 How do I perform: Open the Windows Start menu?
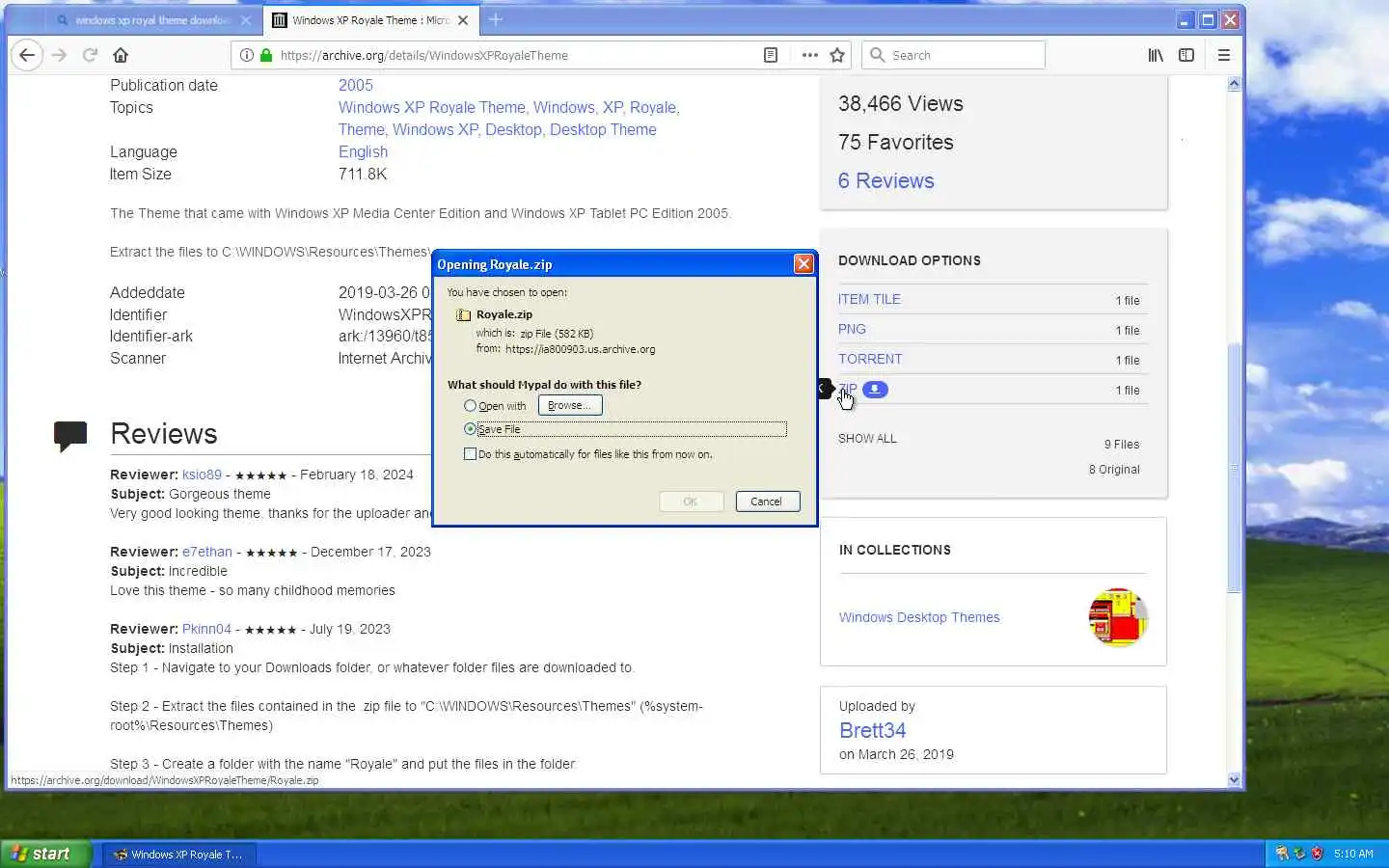click(x=45, y=854)
